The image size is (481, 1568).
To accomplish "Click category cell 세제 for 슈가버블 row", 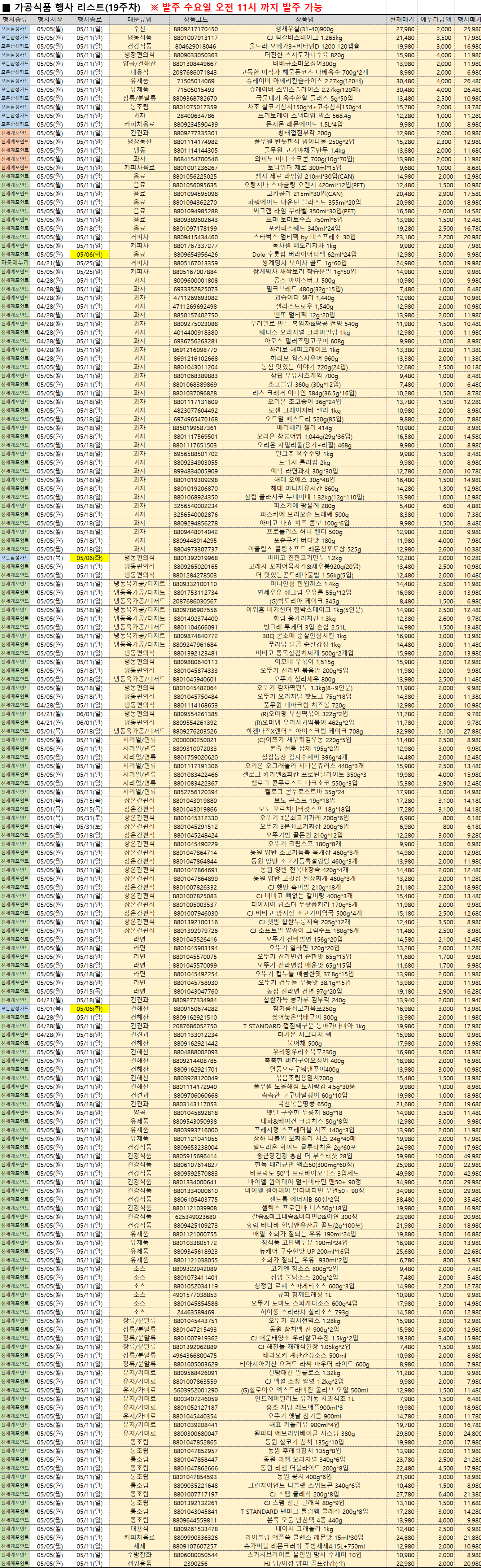I will pyautogui.click(x=139, y=1545).
